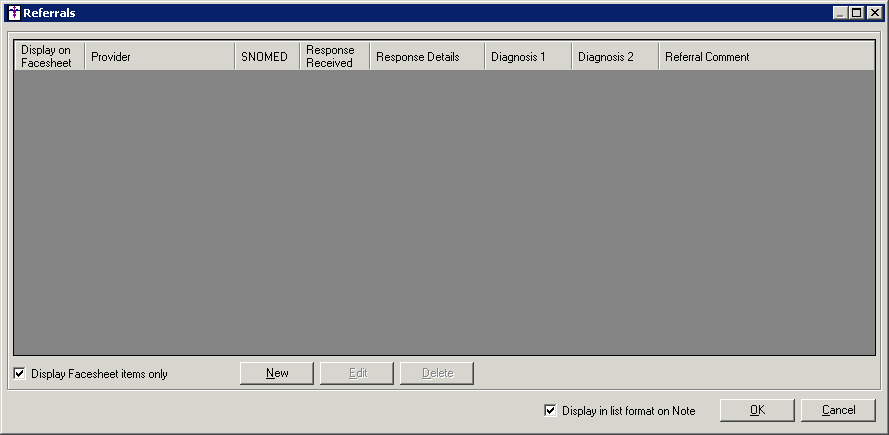Viewport: 889px width, 435px height.
Task: Click the greyed-out Edit button
Action: click(357, 373)
